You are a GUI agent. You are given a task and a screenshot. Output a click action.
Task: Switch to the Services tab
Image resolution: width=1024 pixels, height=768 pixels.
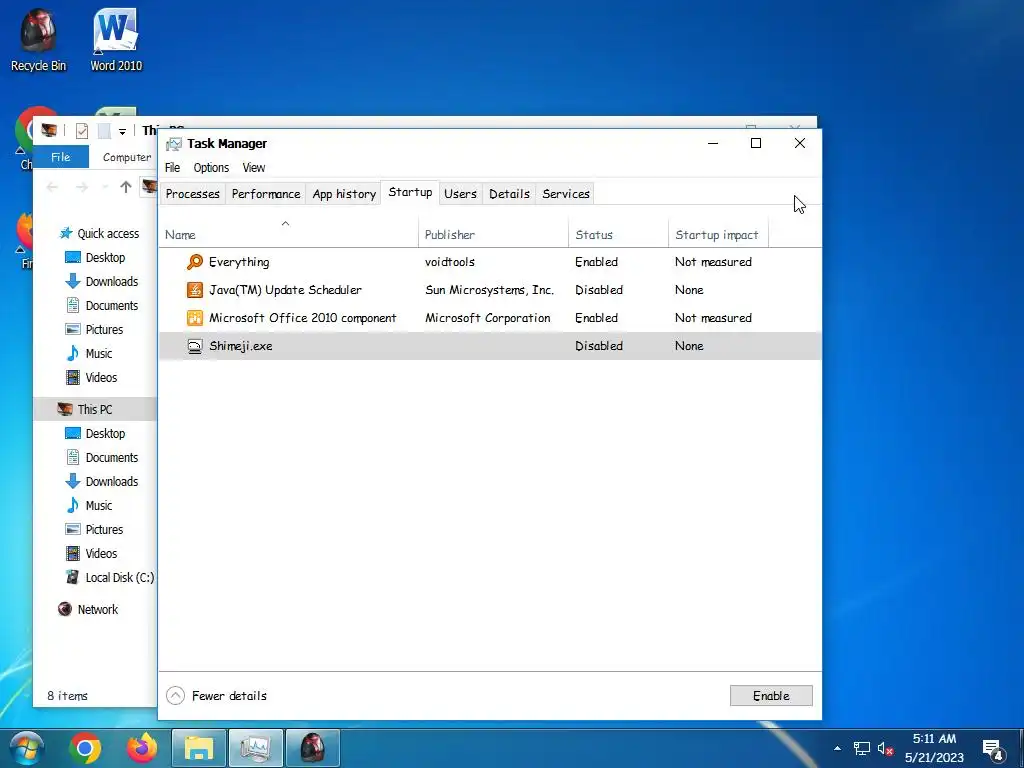point(566,194)
